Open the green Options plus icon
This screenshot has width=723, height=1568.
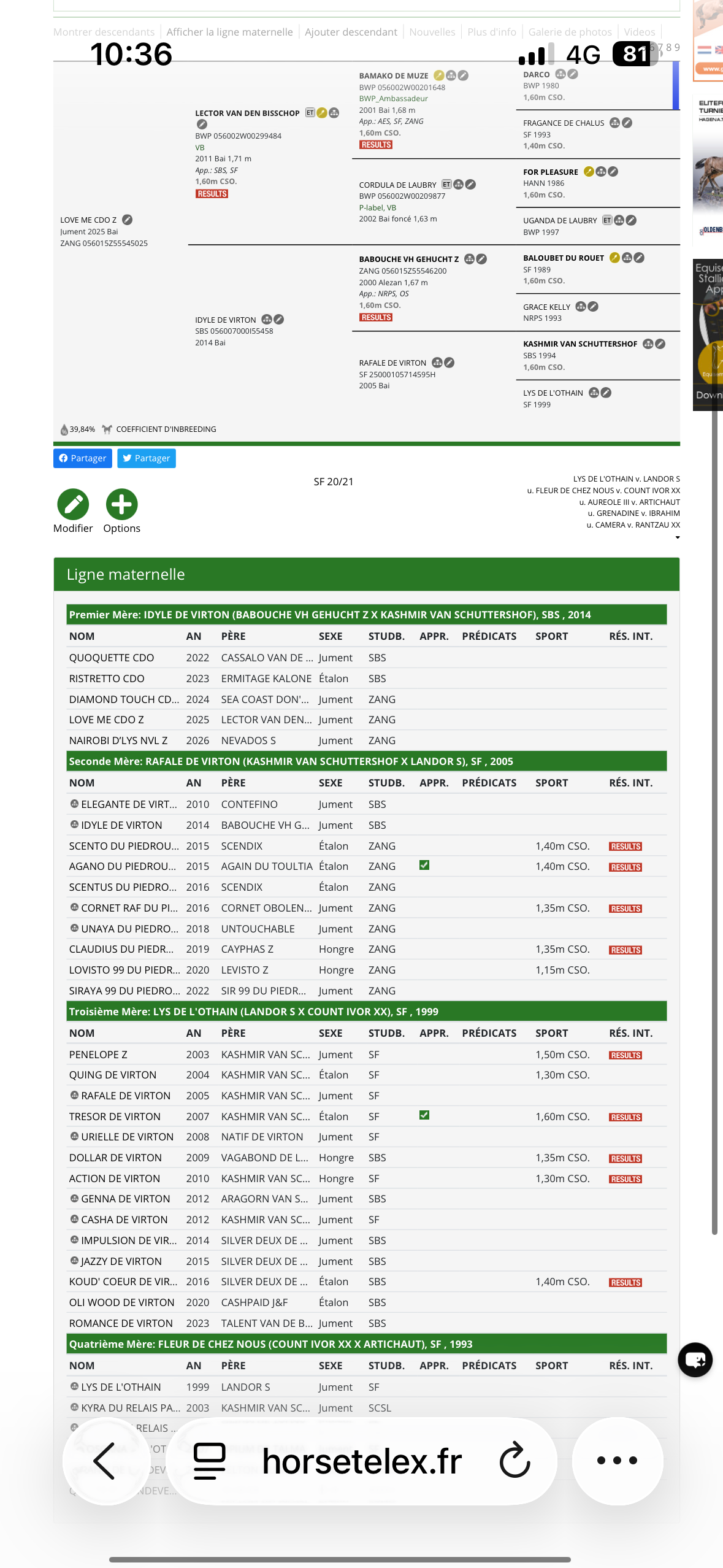pos(121,504)
